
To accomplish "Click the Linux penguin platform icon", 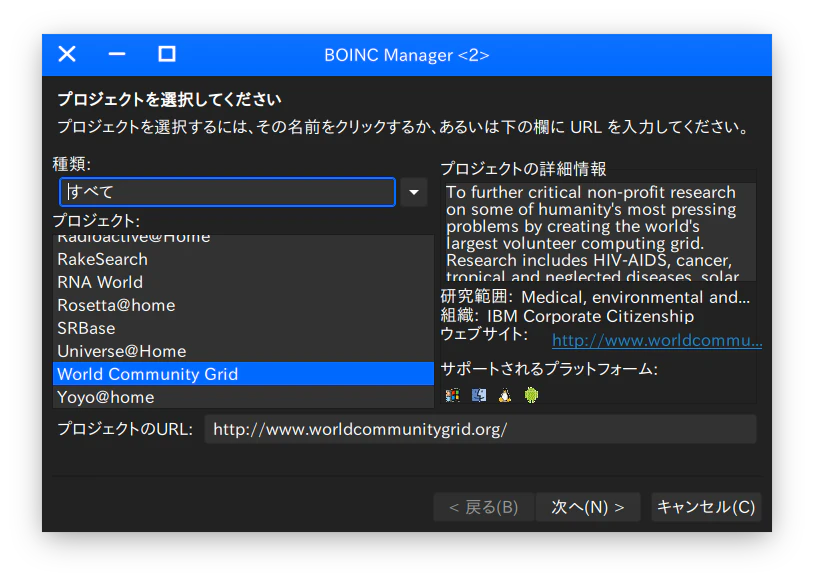I will pyautogui.click(x=505, y=396).
